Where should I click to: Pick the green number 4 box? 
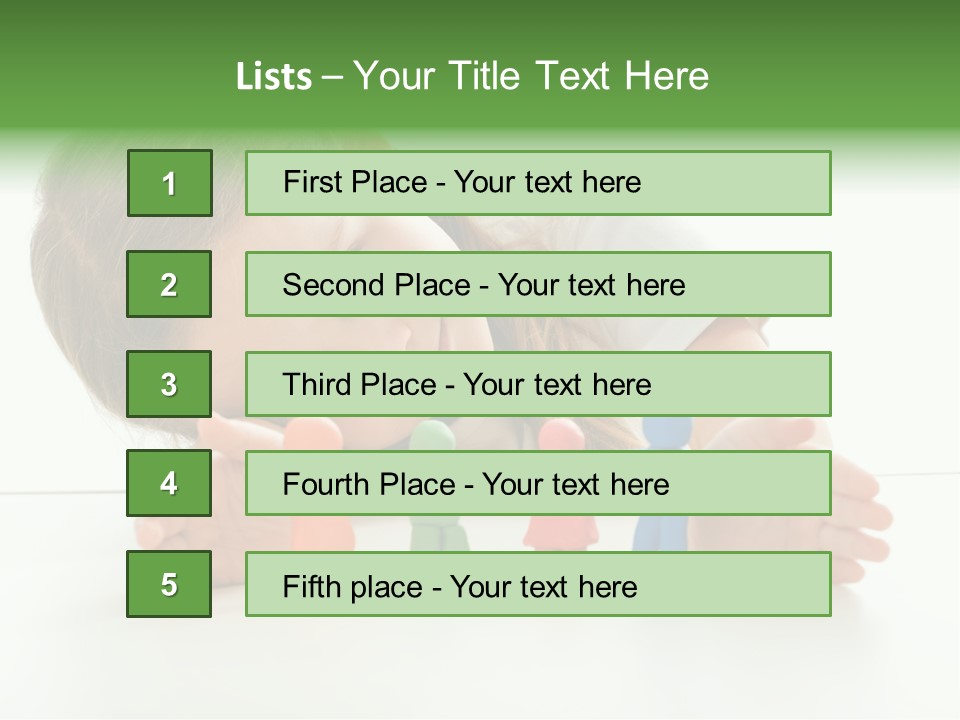[169, 483]
